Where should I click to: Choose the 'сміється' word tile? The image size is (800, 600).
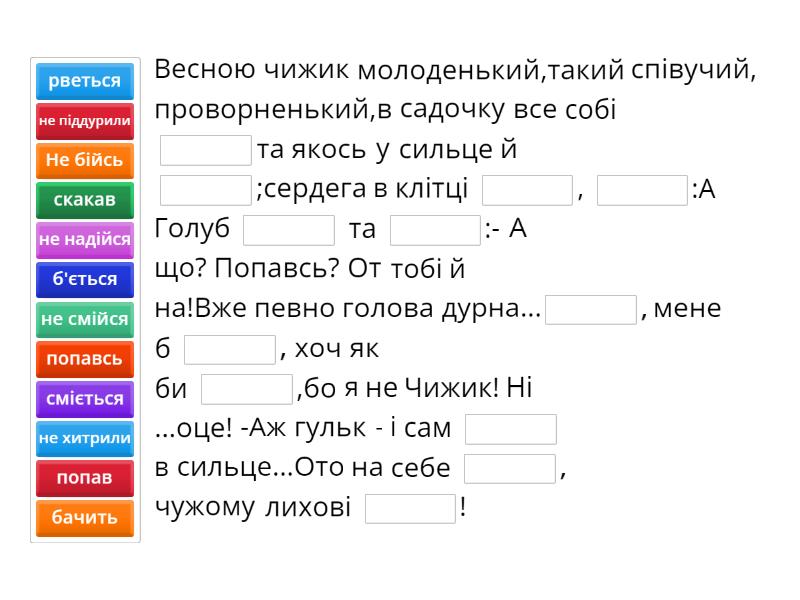tap(85, 398)
